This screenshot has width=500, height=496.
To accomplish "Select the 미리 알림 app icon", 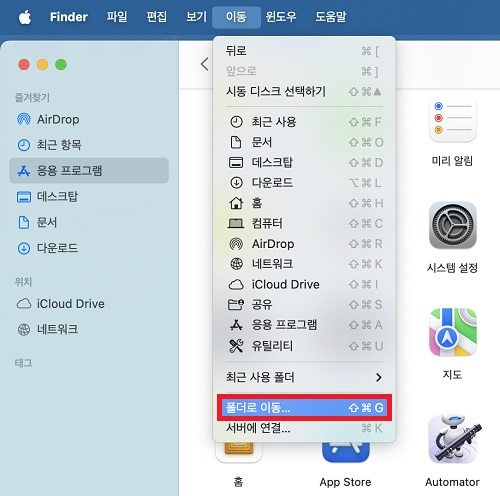I will [x=452, y=118].
